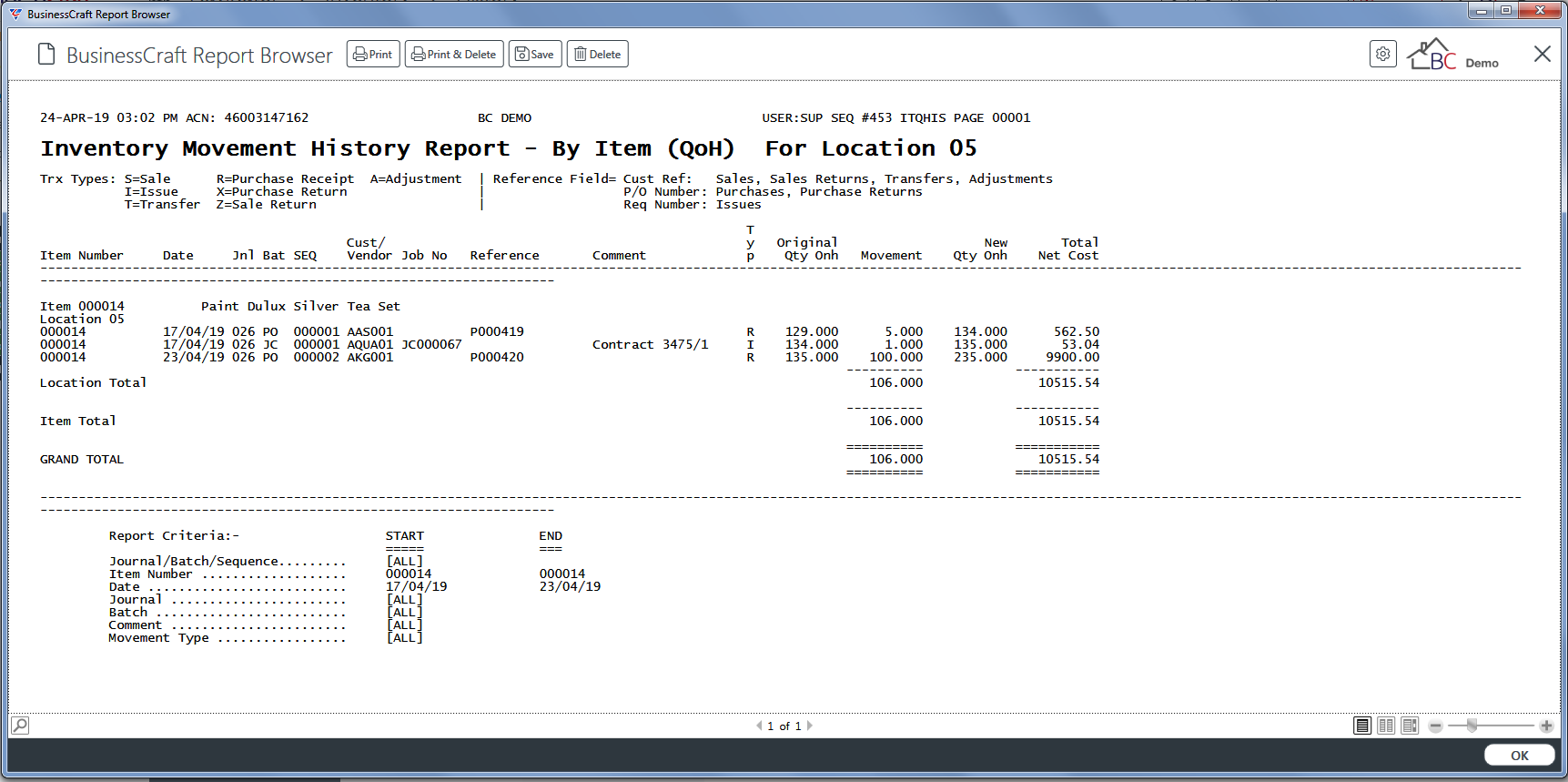This screenshot has height=782, width=1568.
Task: Click ACN number 46003147162
Action: click(x=267, y=117)
